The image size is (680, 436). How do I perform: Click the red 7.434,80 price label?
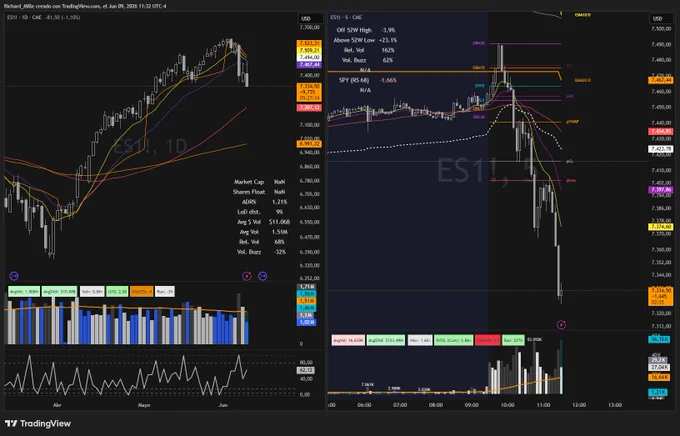[660, 131]
